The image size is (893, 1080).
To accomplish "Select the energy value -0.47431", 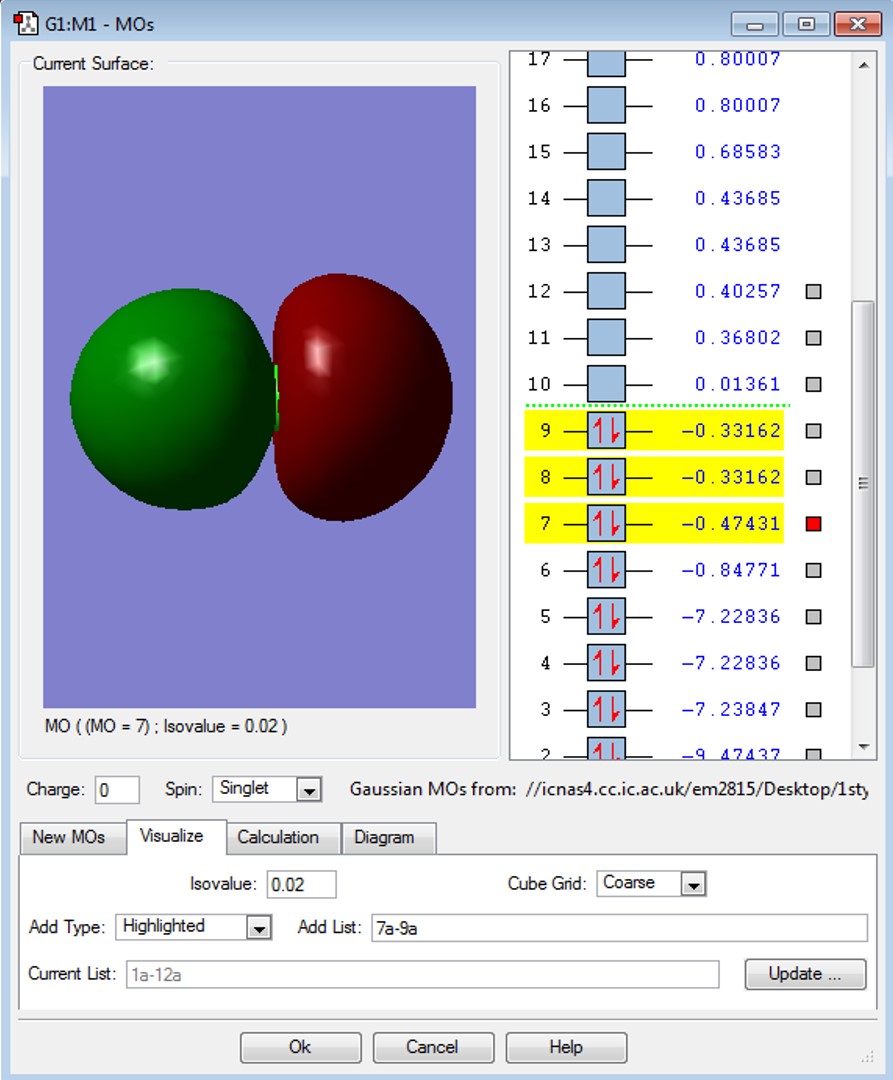I will (731, 523).
